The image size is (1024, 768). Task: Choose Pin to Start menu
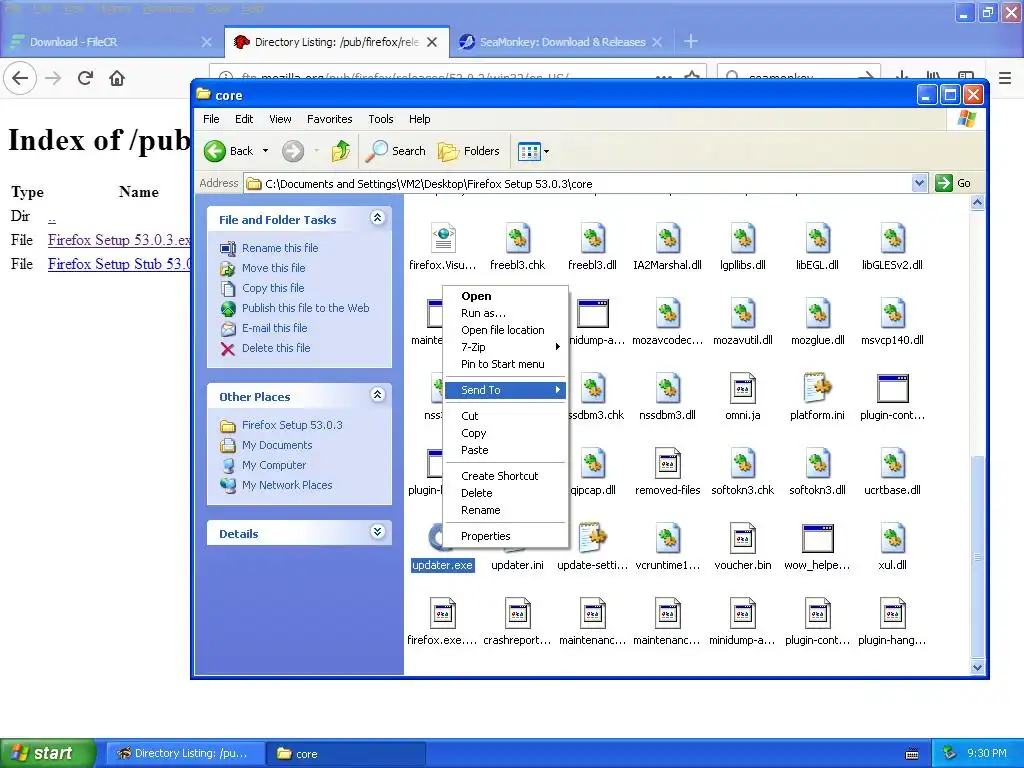(x=505, y=364)
